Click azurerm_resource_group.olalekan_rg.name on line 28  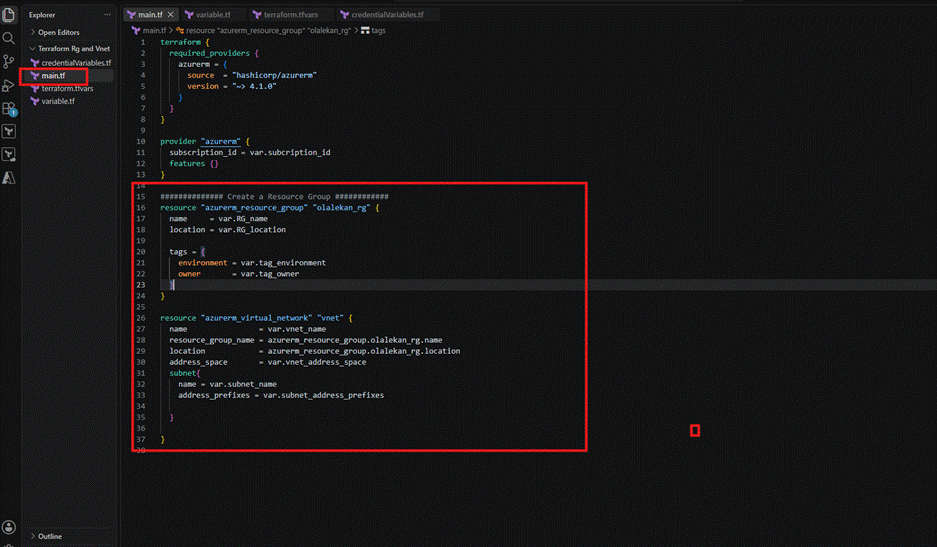pos(355,340)
